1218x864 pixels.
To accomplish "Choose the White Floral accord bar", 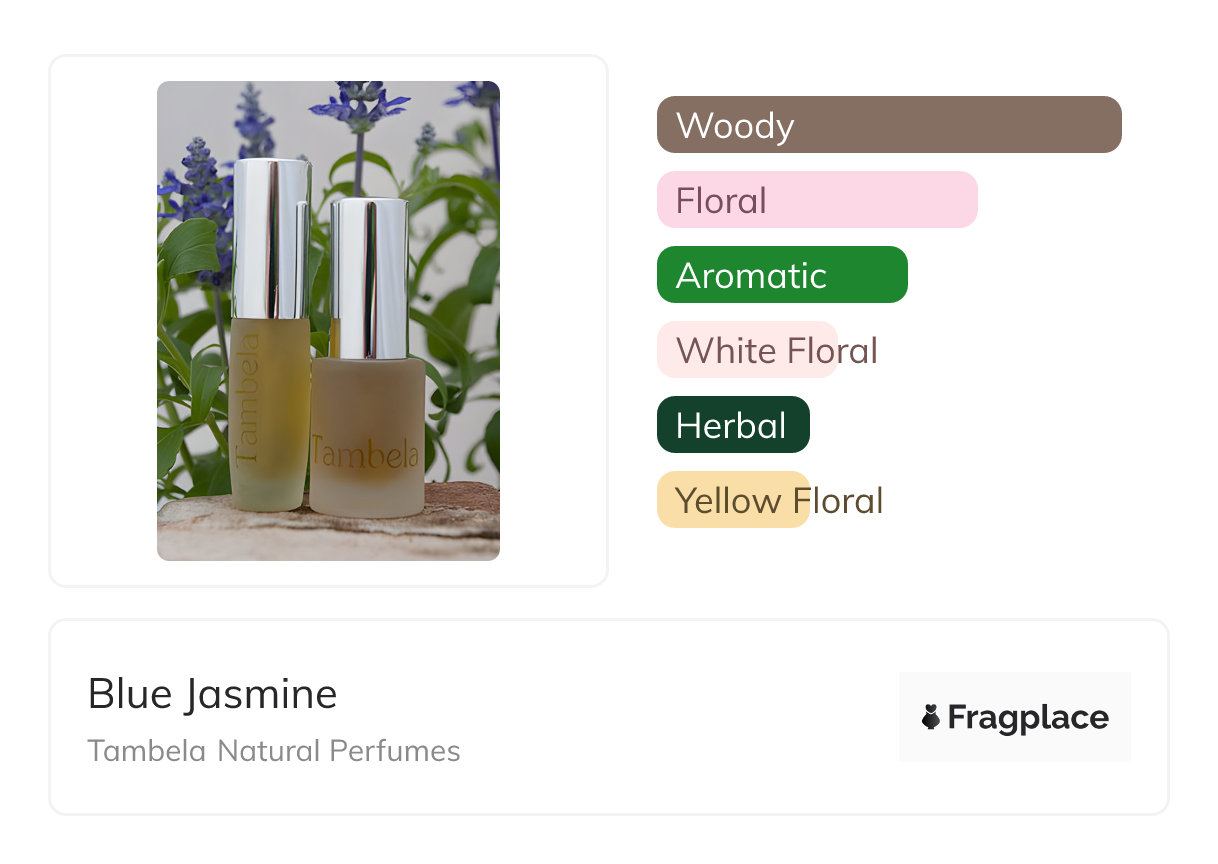I will click(747, 350).
